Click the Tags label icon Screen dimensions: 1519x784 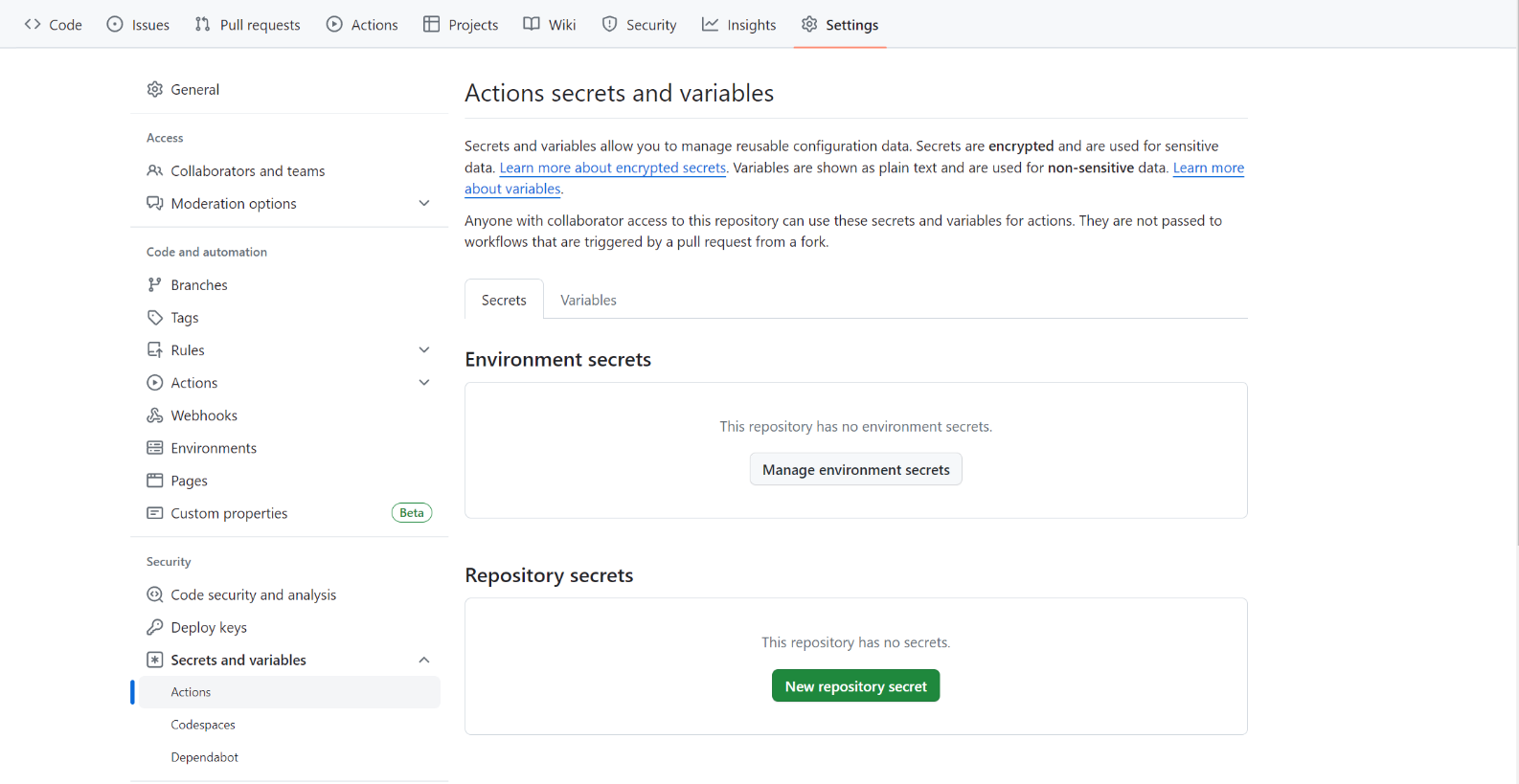coord(155,318)
